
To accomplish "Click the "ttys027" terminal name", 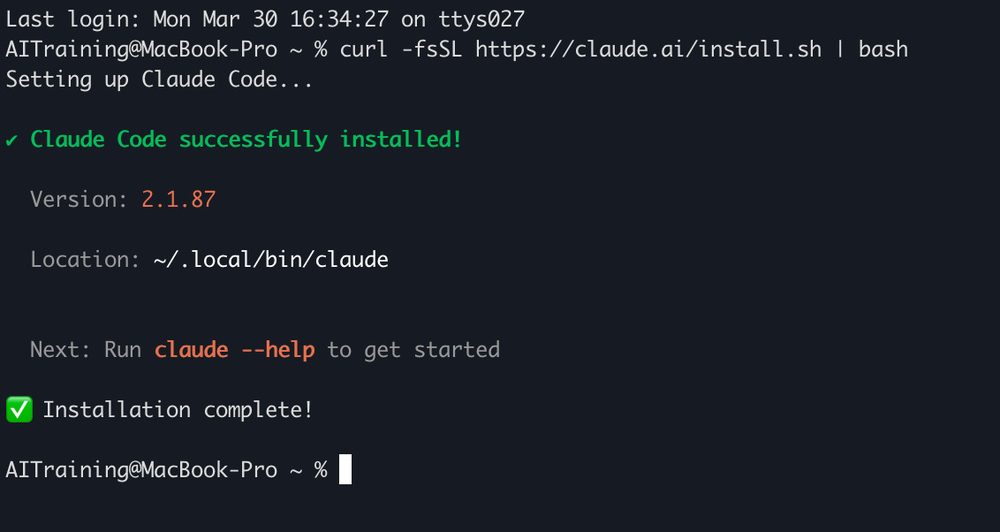I will [x=481, y=19].
